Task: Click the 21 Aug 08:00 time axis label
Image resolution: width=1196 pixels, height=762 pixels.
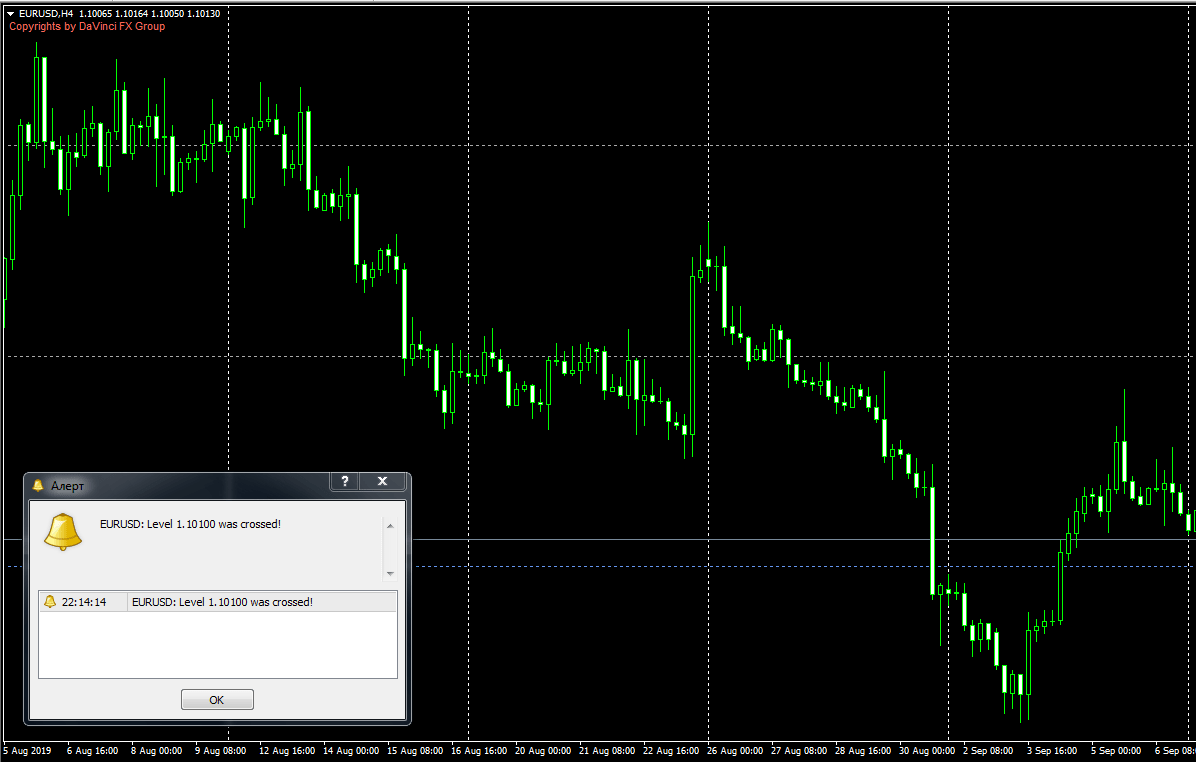Action: (x=607, y=751)
